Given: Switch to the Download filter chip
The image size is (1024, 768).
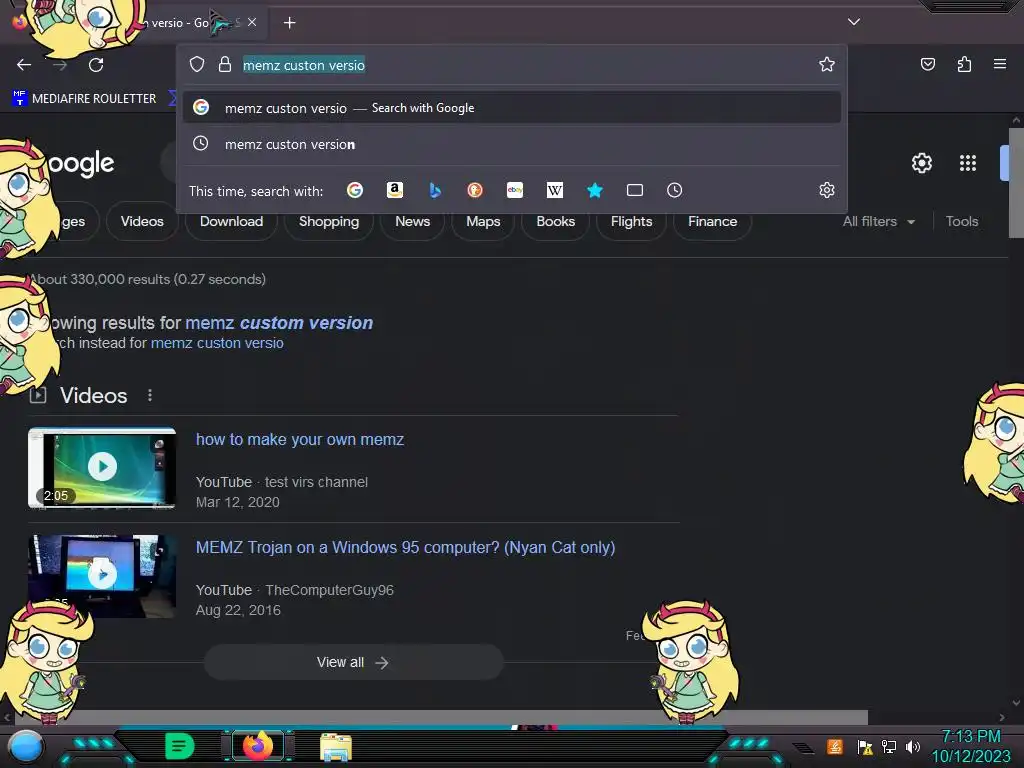Looking at the screenshot, I should (x=231, y=221).
